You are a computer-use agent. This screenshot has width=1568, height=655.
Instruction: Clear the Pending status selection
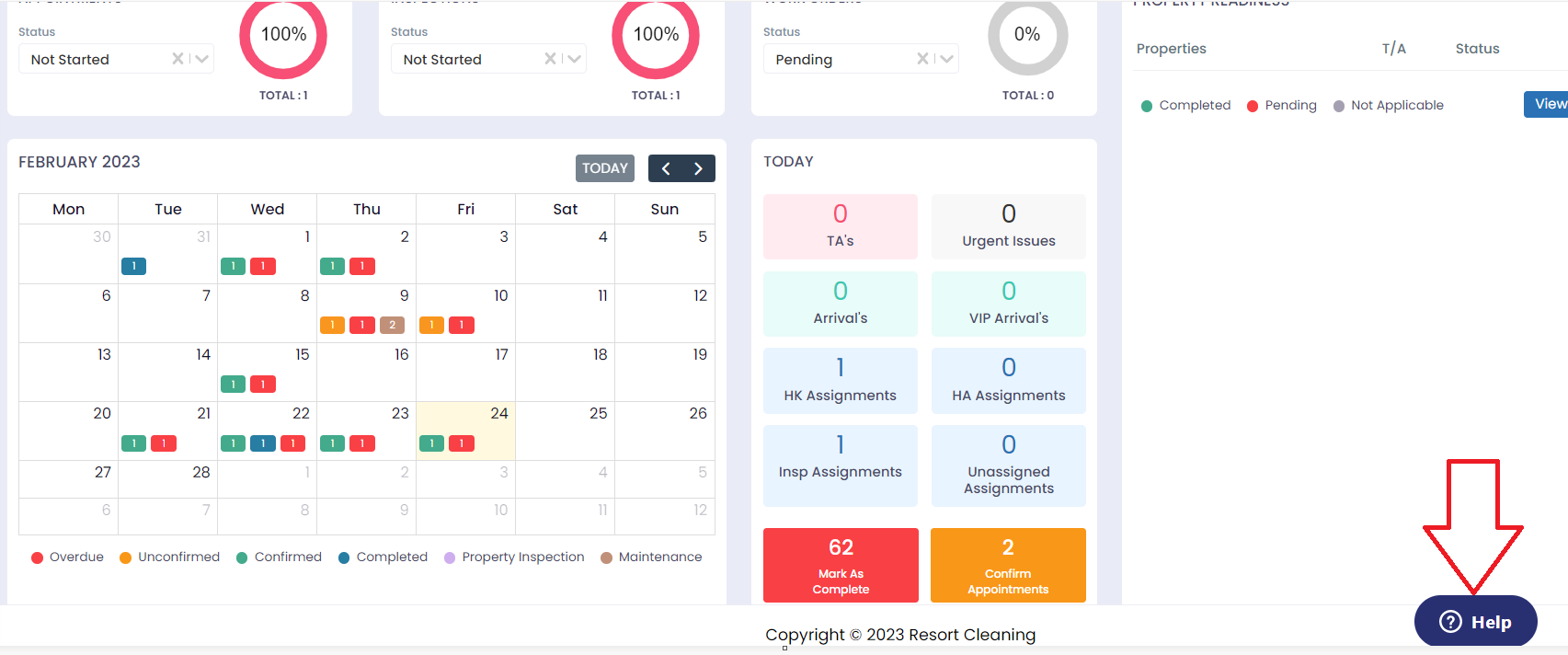922,59
